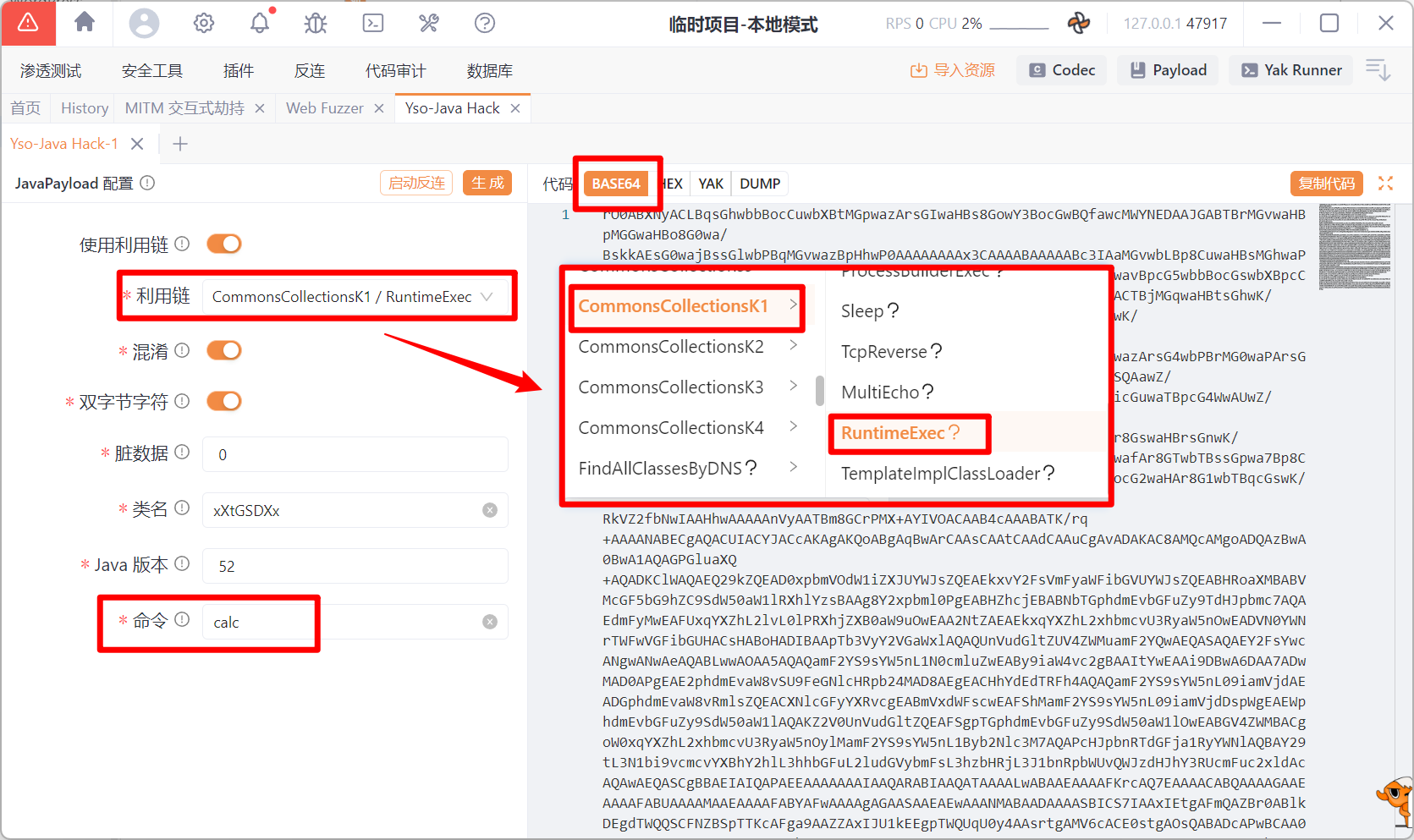The image size is (1414, 840).
Task: Disable the 混淆 toggle switch
Action: click(x=224, y=351)
